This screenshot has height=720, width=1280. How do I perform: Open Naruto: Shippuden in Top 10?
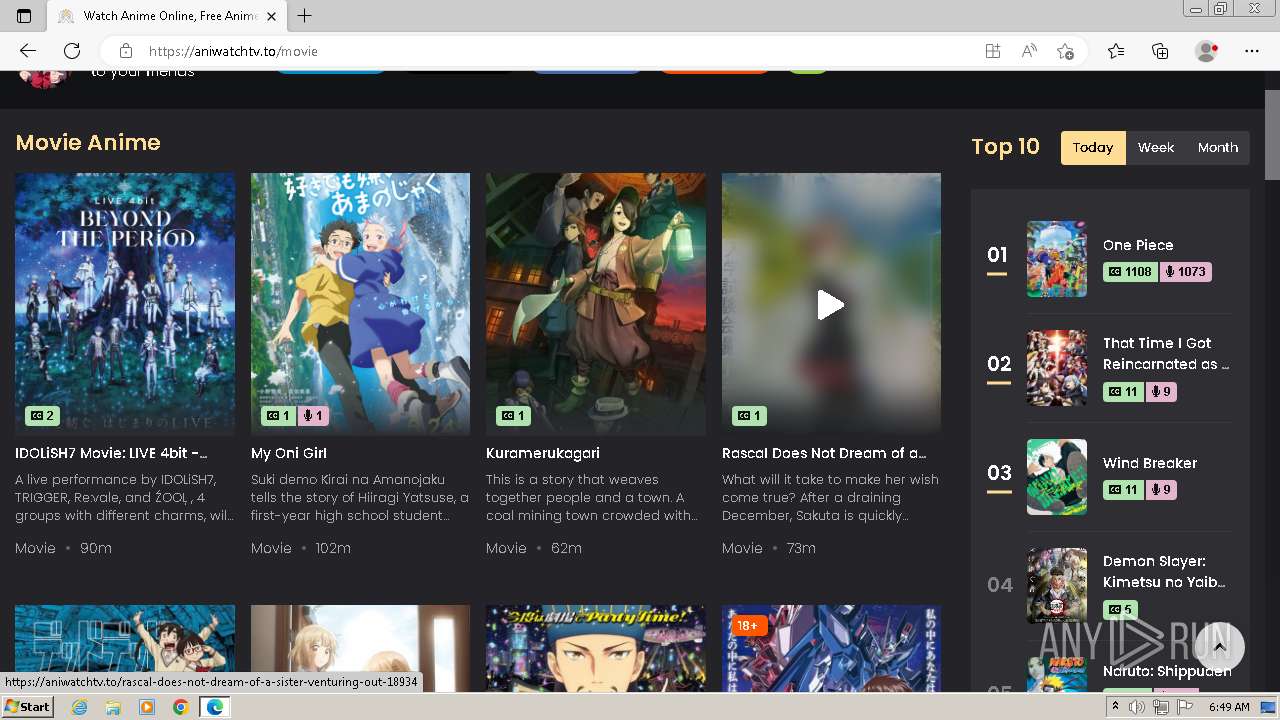tap(1167, 671)
